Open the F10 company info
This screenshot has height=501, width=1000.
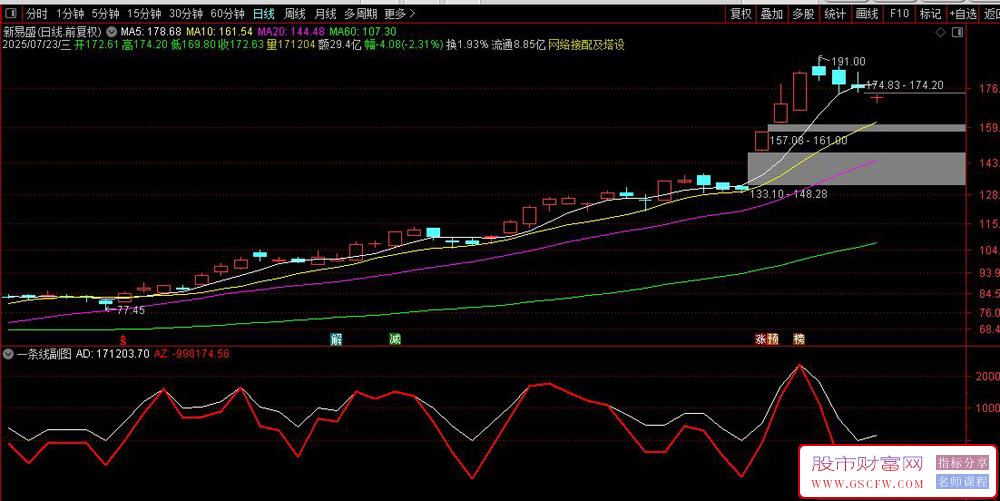tap(899, 13)
